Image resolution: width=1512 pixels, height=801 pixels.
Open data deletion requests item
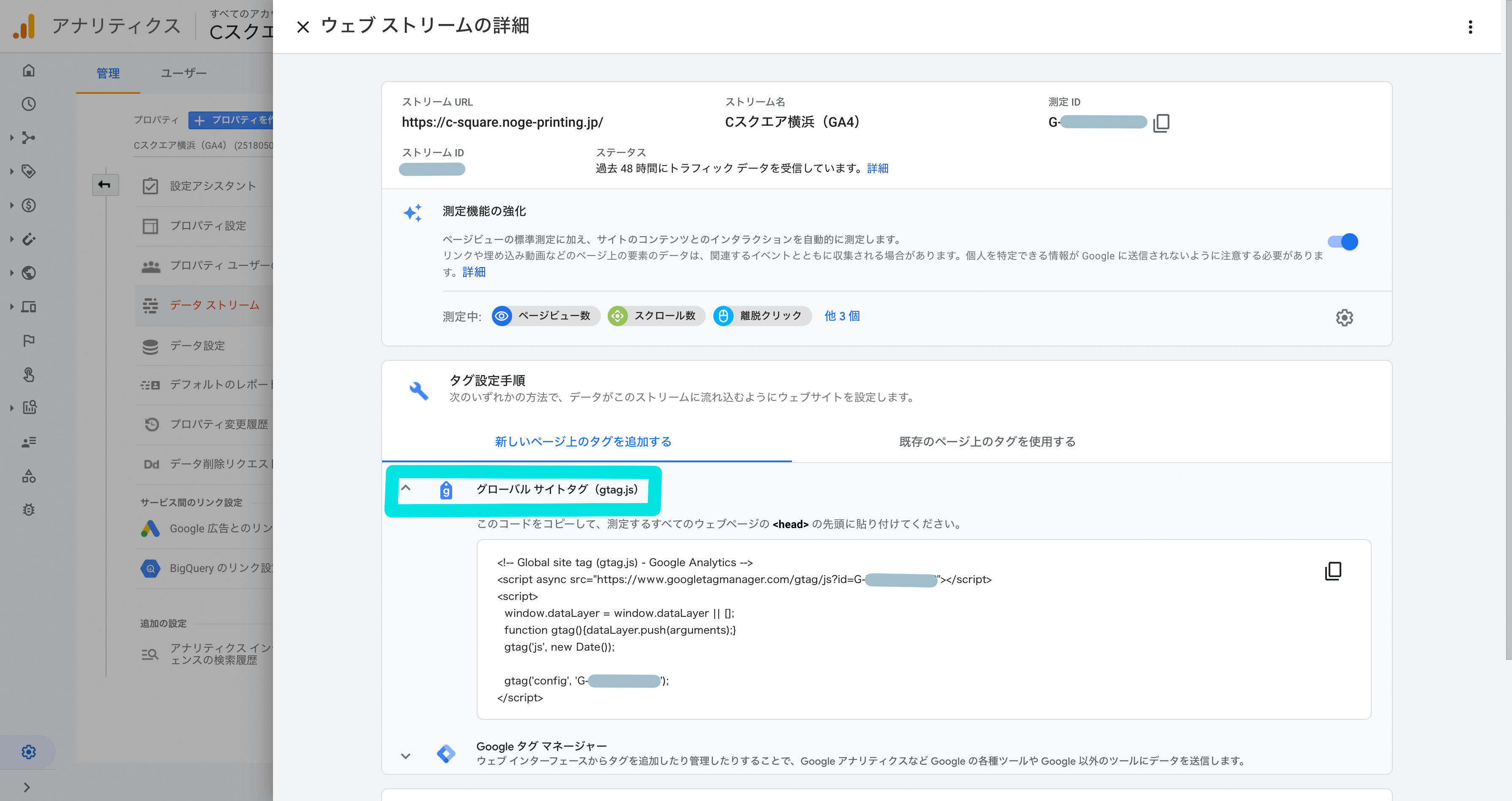tap(204, 464)
